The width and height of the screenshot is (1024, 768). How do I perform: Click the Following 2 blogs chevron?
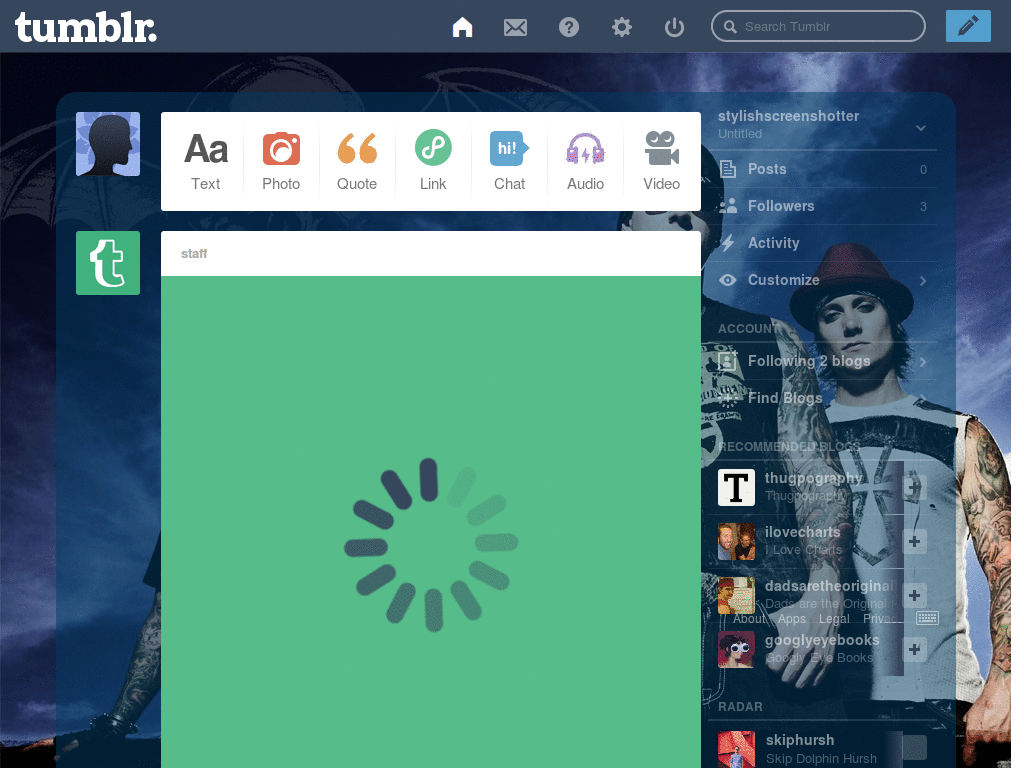[x=923, y=362]
